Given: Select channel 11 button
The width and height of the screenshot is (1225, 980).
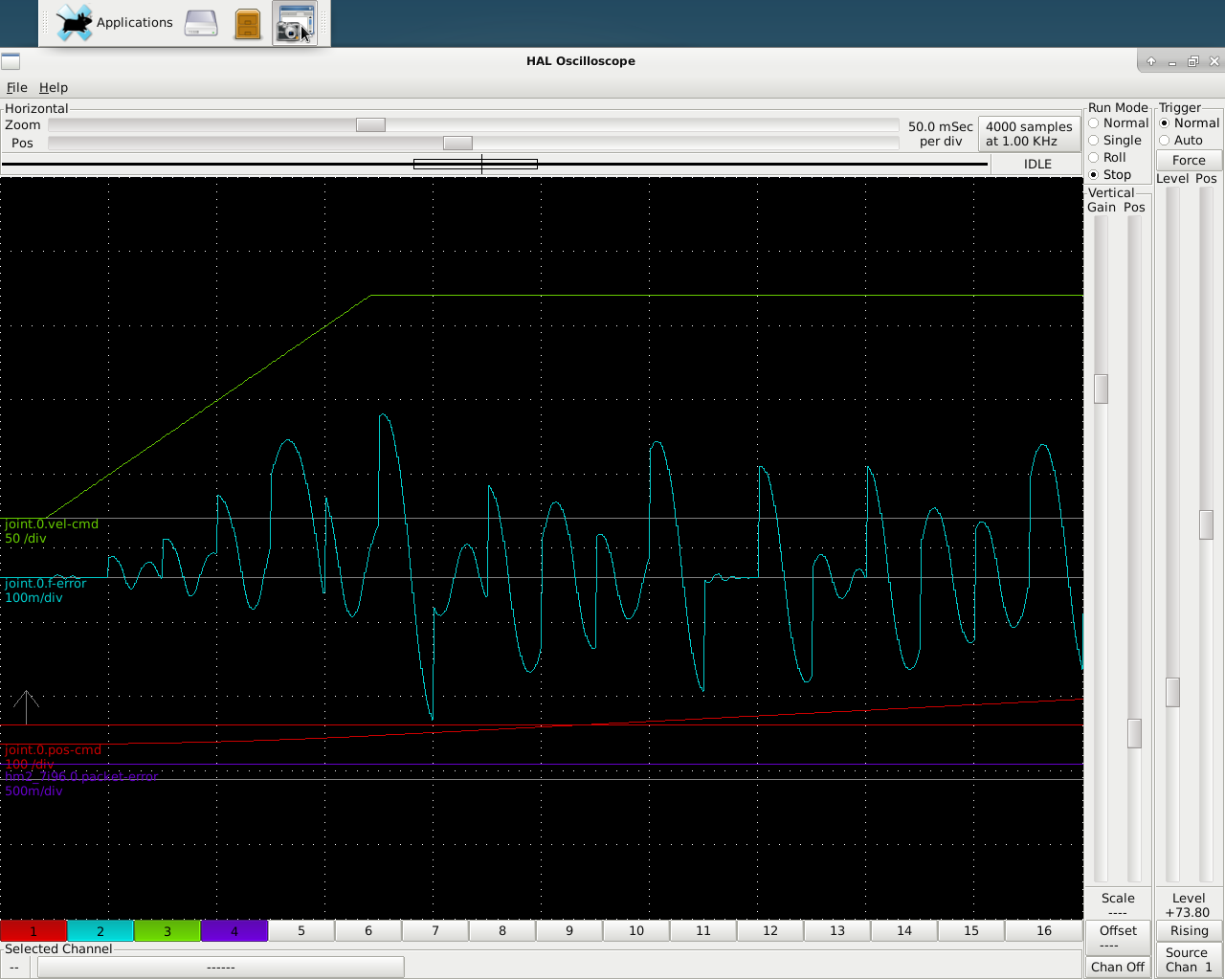Looking at the screenshot, I should pos(703,931).
